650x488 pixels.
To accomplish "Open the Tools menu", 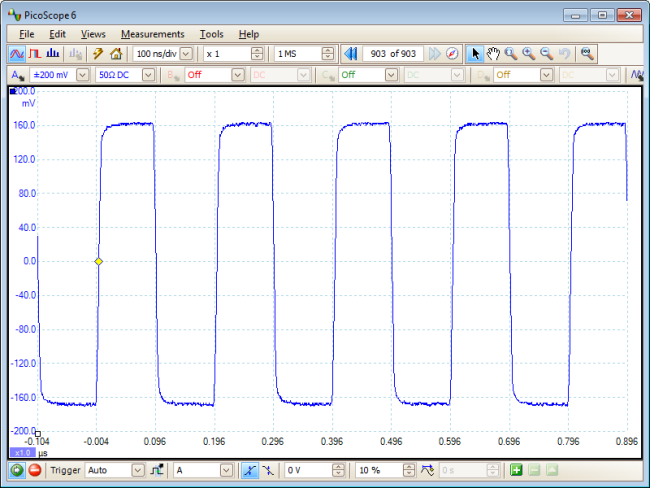I will pos(211,34).
